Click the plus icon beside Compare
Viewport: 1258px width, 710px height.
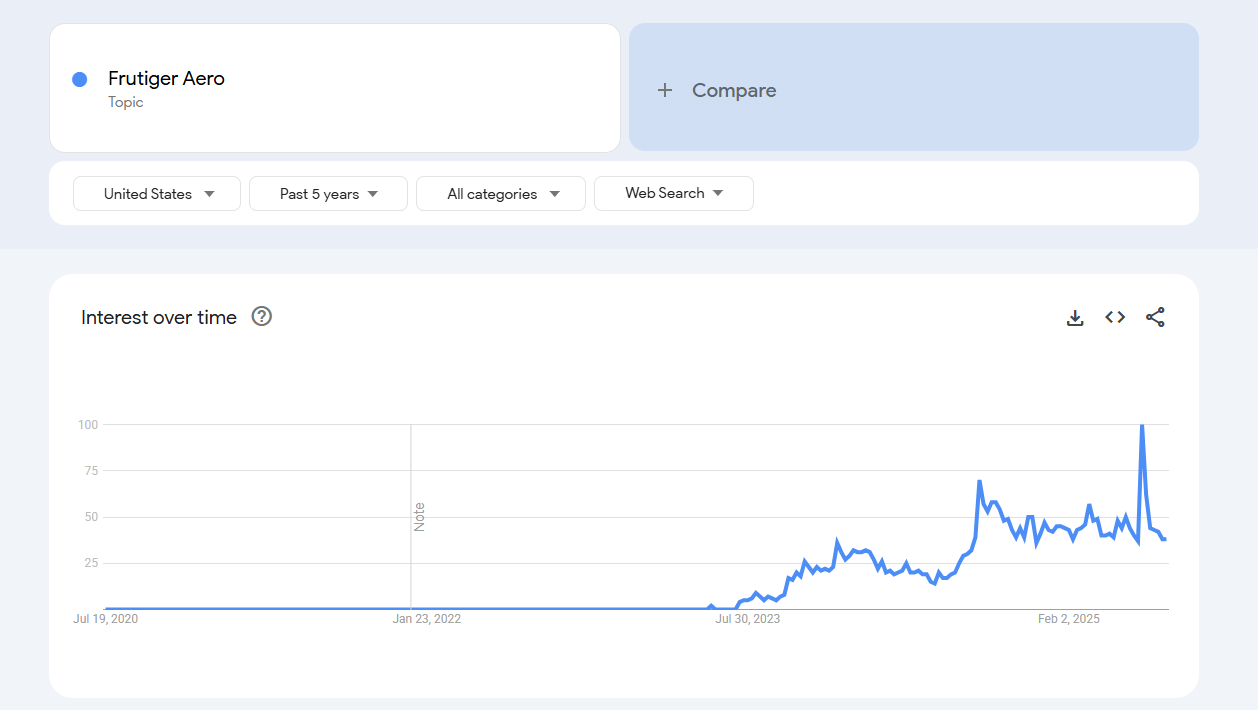point(665,90)
